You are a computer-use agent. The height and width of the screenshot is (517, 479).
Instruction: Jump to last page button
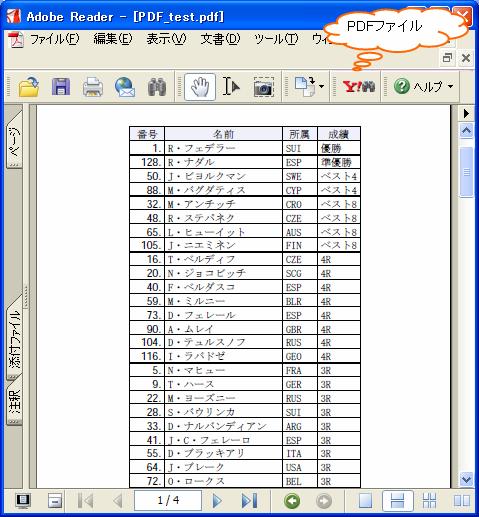point(250,500)
